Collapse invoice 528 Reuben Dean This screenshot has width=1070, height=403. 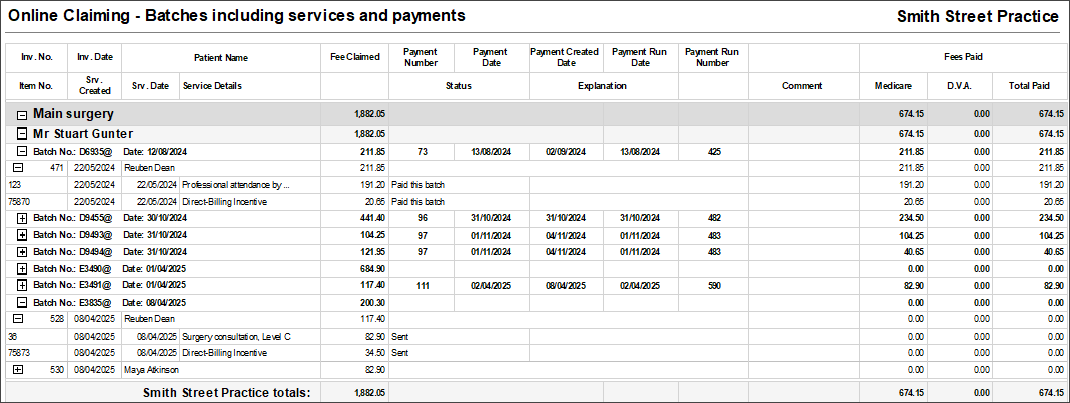[18, 318]
